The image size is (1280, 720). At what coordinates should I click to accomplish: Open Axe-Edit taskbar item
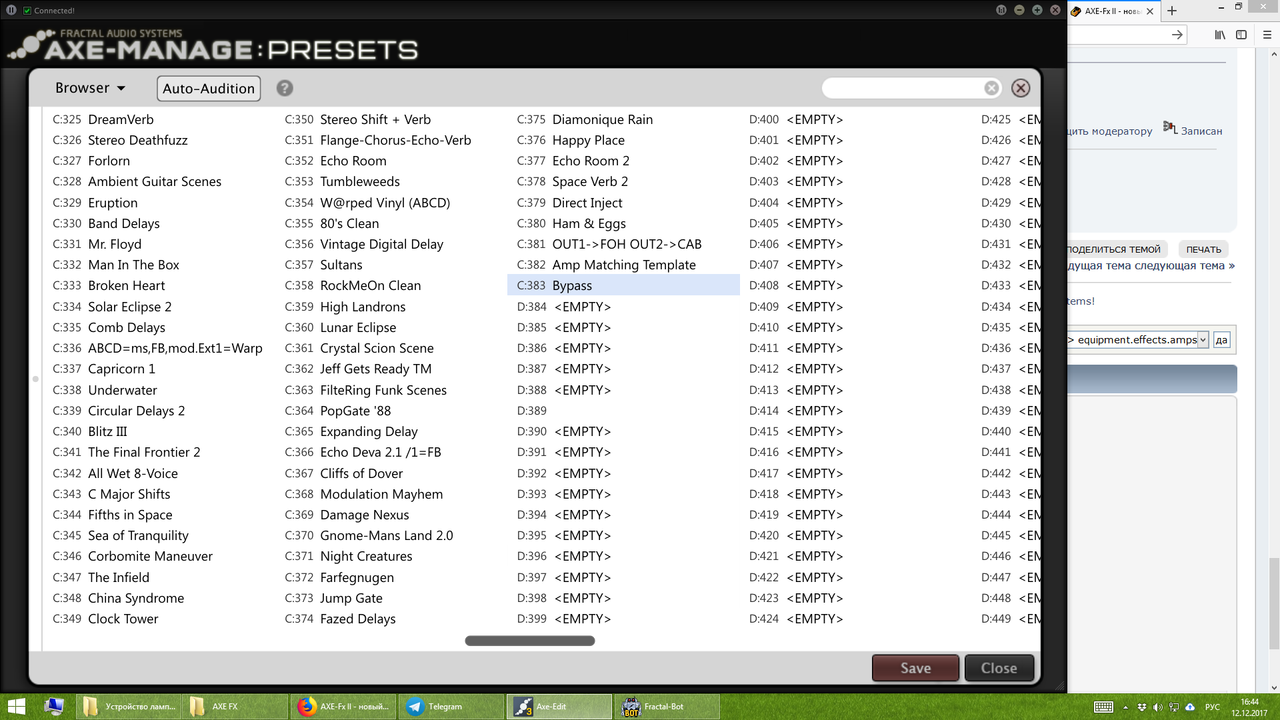557,706
